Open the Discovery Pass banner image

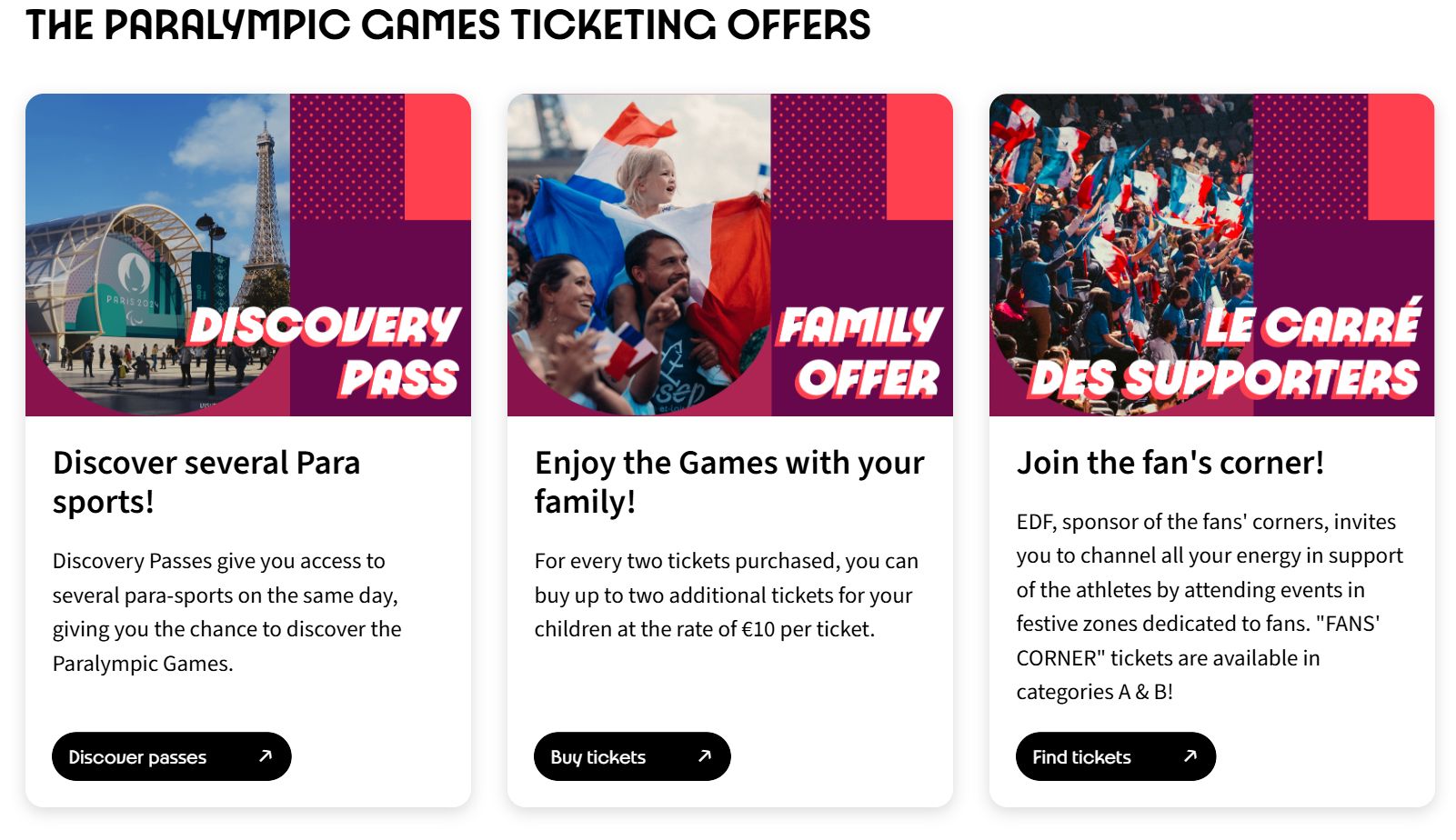click(x=248, y=255)
